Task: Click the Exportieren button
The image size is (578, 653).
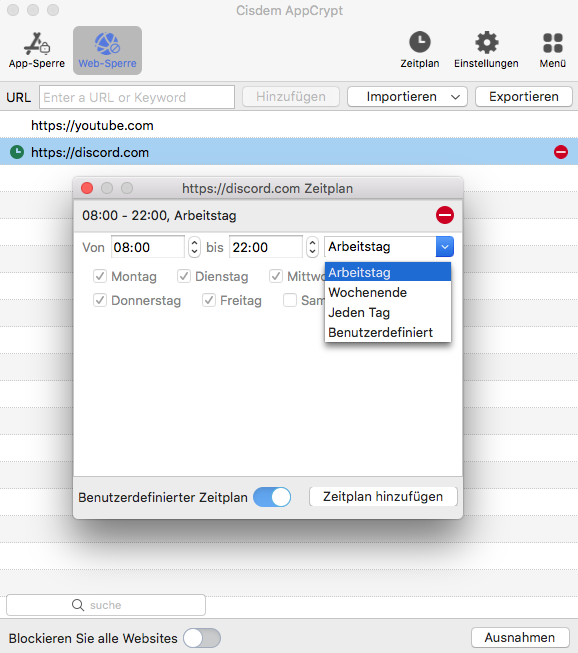Action: (524, 97)
